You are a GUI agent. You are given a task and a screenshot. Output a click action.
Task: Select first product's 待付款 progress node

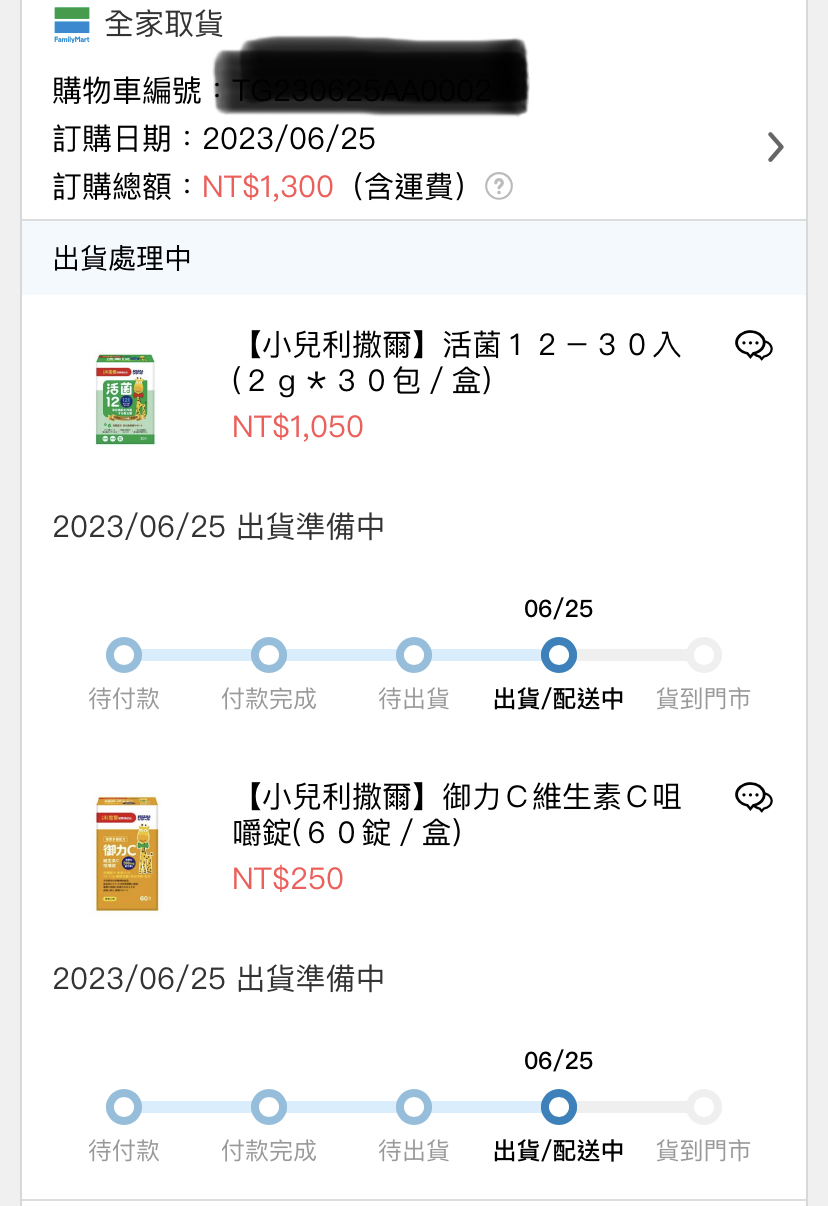pos(124,656)
